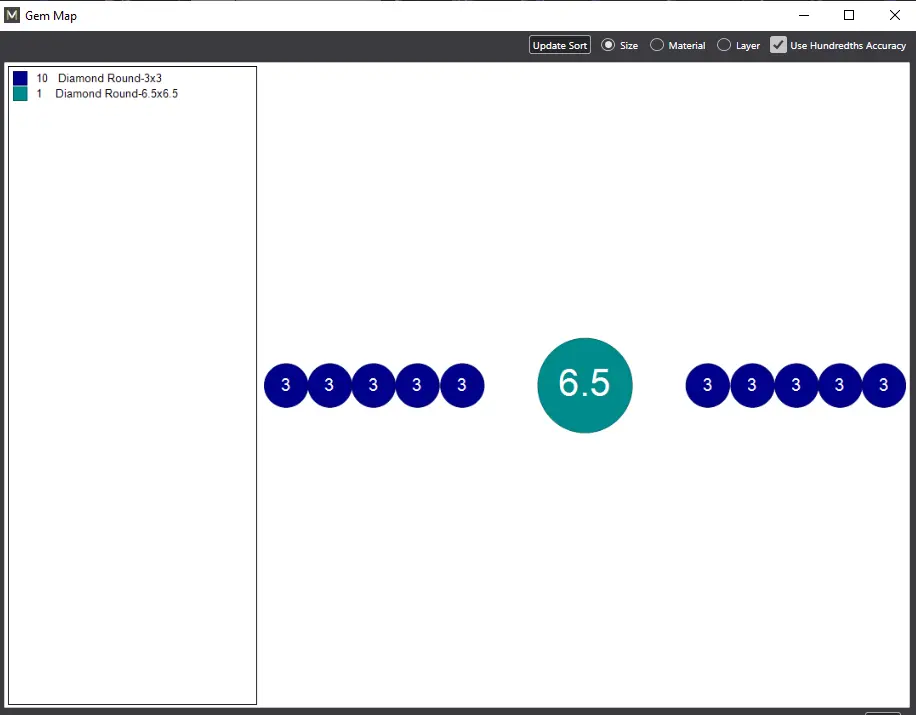Click the teal Diamond Round-6.5x6.5 swatch
The width and height of the screenshot is (916, 715).
click(x=20, y=93)
